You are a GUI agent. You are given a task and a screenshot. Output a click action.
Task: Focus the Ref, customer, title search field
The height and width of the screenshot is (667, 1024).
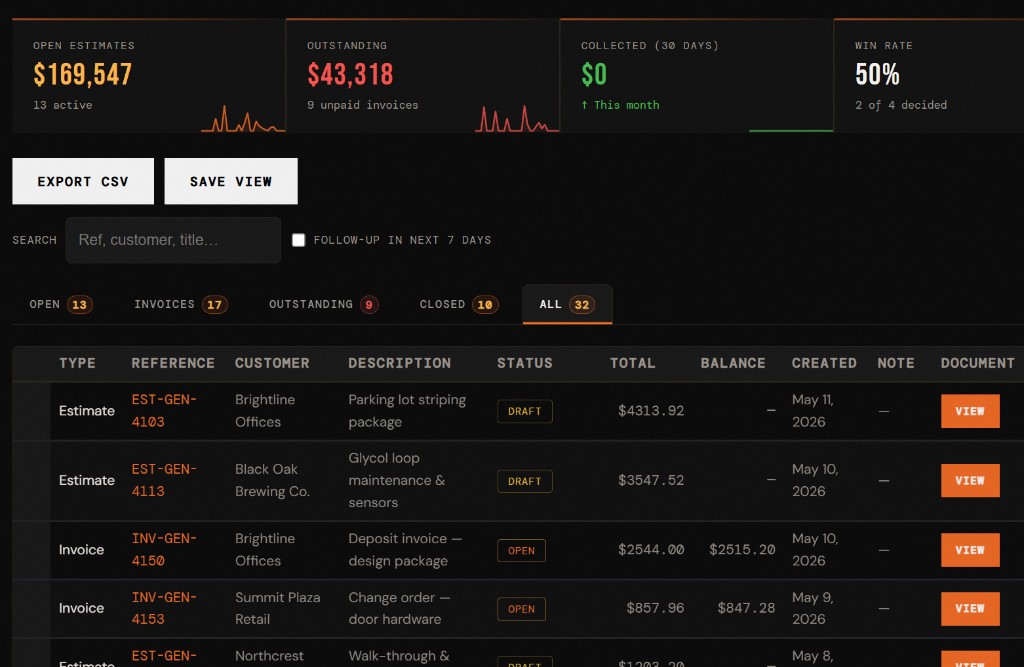coord(173,240)
